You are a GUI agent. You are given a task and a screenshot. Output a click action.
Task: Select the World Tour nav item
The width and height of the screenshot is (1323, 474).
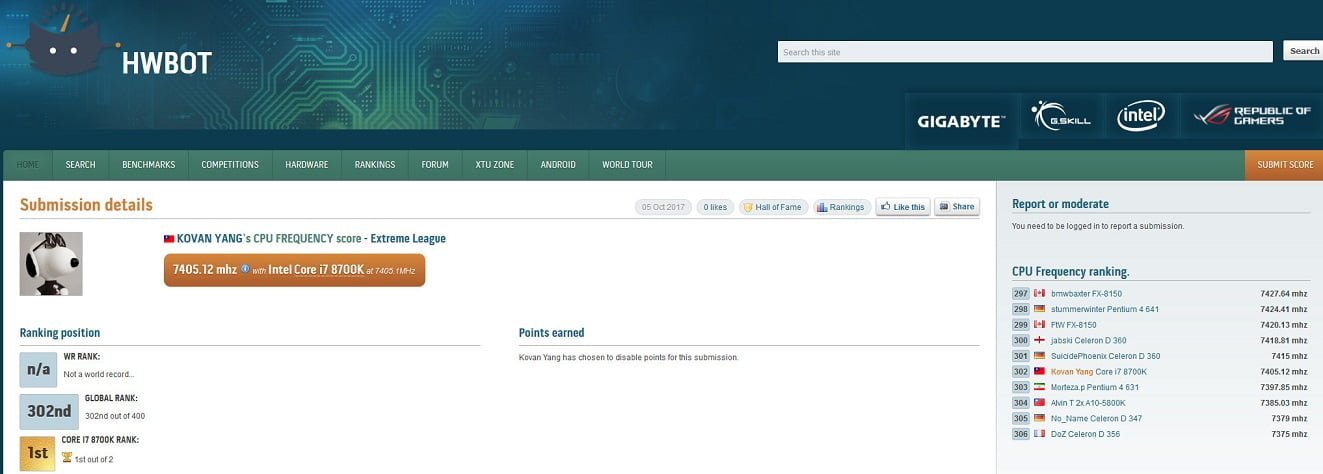pyautogui.click(x=627, y=165)
